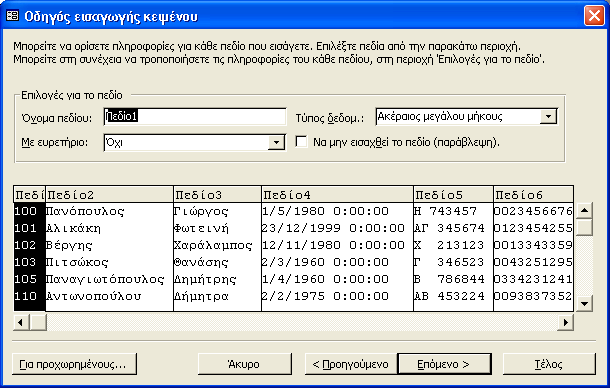Image resolution: width=610 pixels, height=388 pixels.
Task: Click the horizontal scrollbar right arrow
Action: tap(565, 322)
